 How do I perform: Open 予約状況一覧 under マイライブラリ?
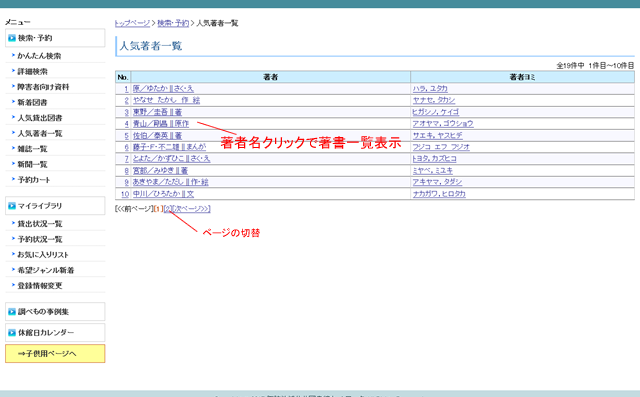(x=40, y=240)
